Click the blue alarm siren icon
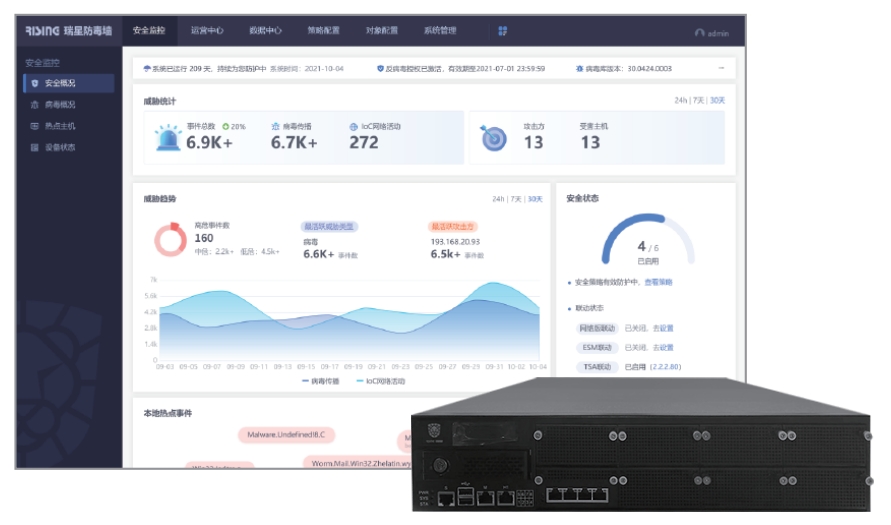 click(x=168, y=138)
